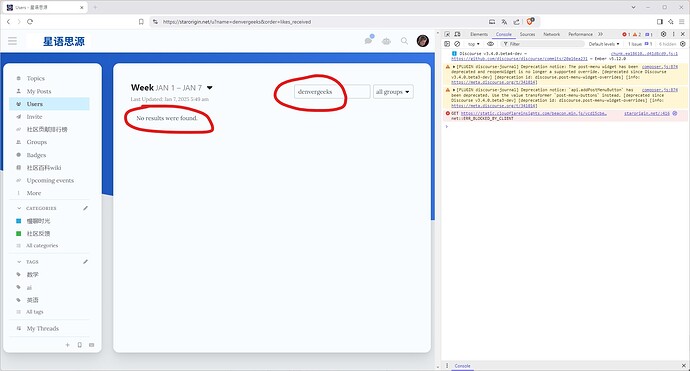Click the console Filter field
690x371 pixels.
coord(543,44)
